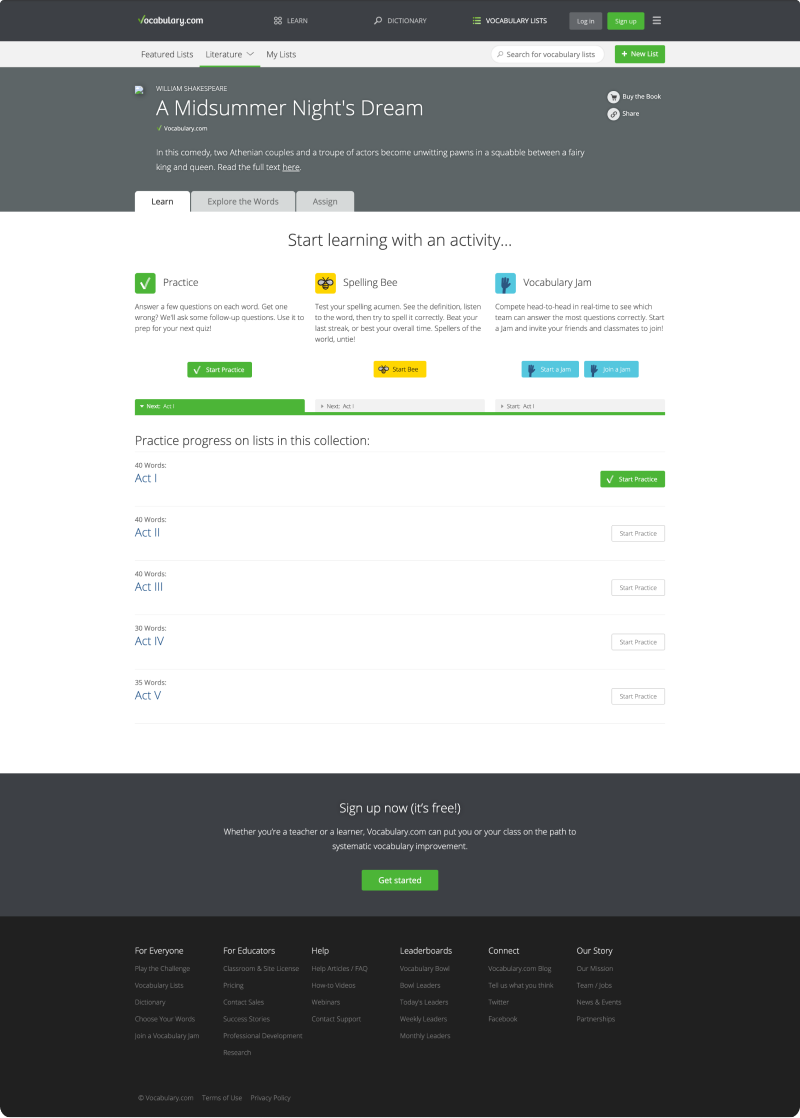
Task: Open Classroom & Site License footer link
Action: pos(261,969)
